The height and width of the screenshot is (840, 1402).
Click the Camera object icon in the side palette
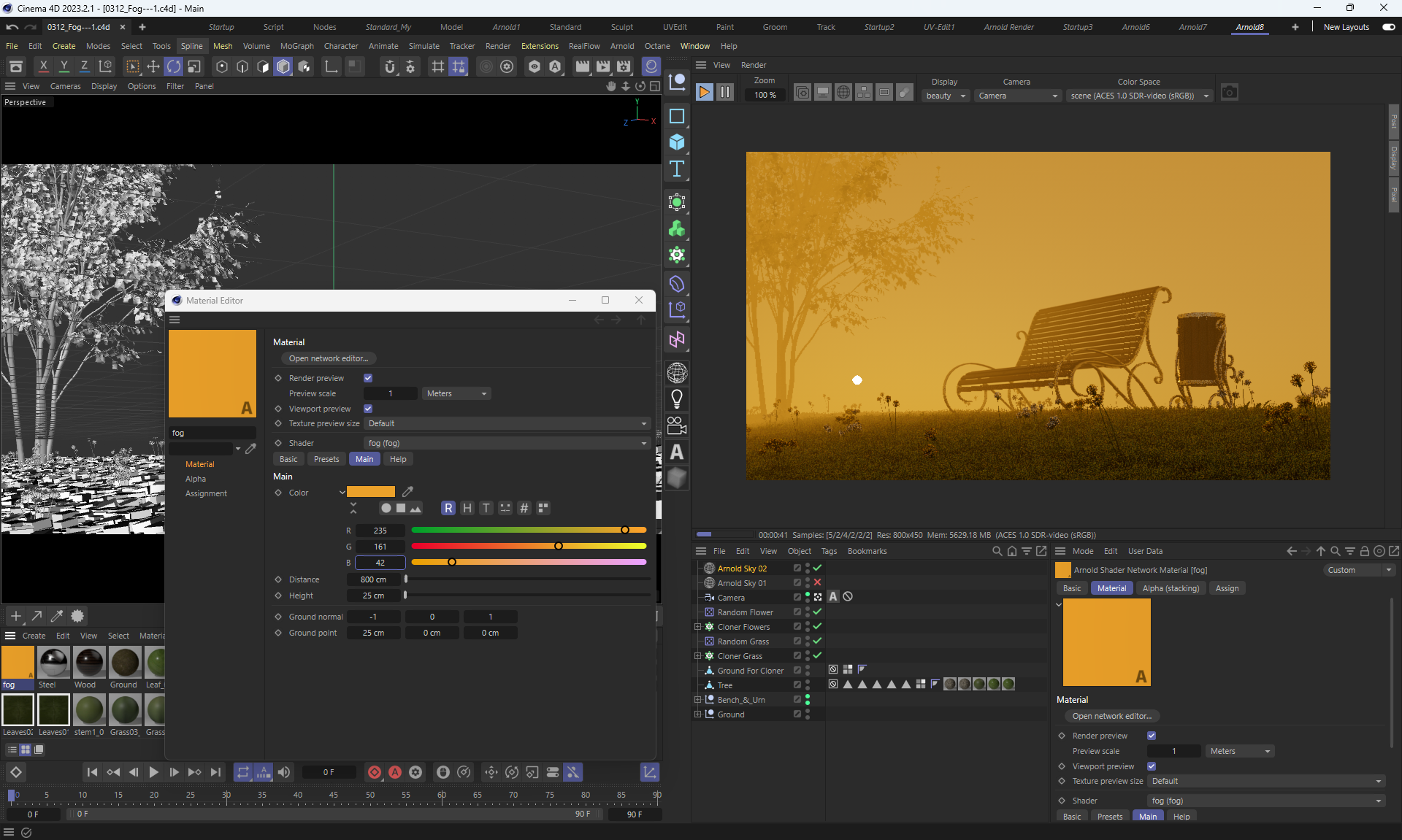(677, 425)
